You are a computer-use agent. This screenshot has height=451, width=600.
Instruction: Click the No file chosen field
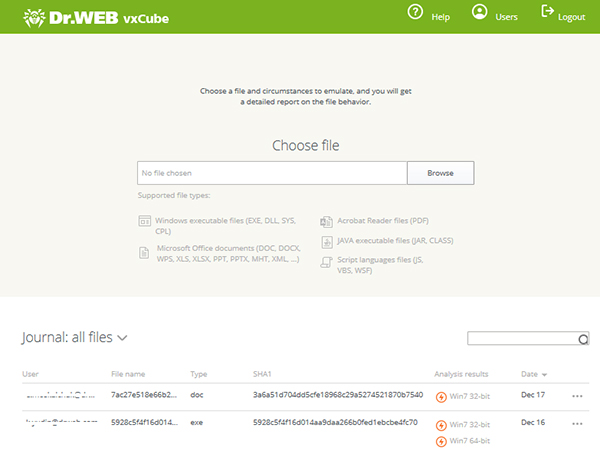click(272, 173)
